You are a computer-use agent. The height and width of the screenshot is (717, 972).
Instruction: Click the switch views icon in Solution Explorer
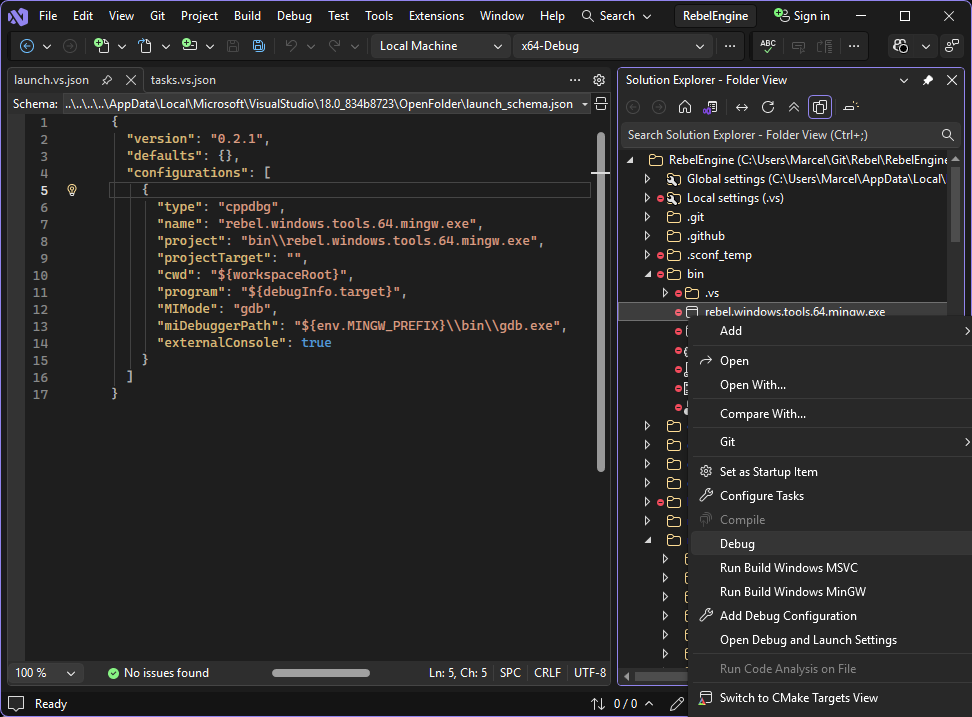click(x=710, y=107)
